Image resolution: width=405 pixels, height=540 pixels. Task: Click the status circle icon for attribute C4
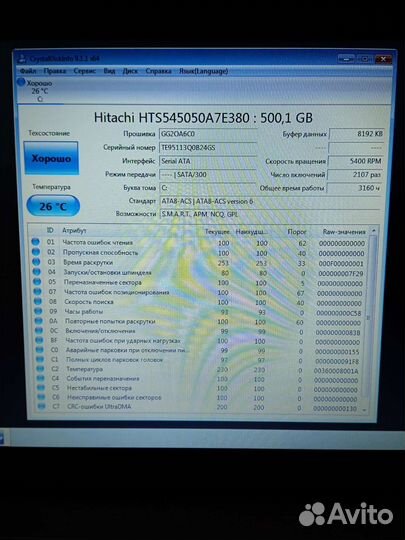coord(41,378)
